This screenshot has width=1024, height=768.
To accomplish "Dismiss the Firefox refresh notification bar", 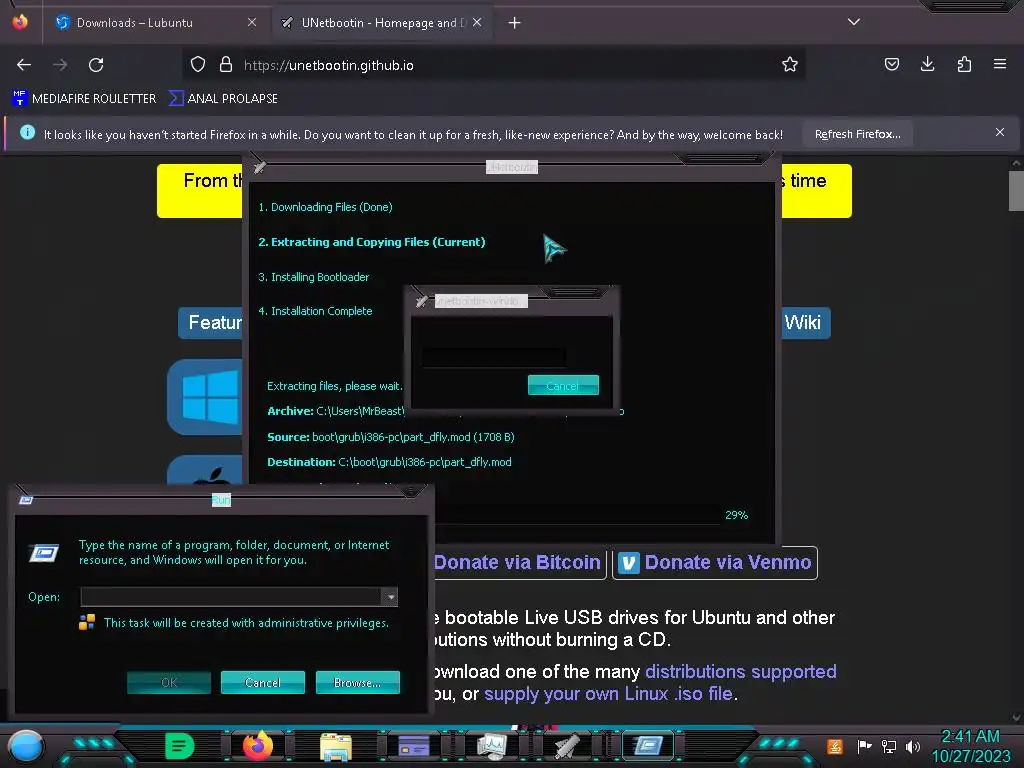I will [1000, 133].
